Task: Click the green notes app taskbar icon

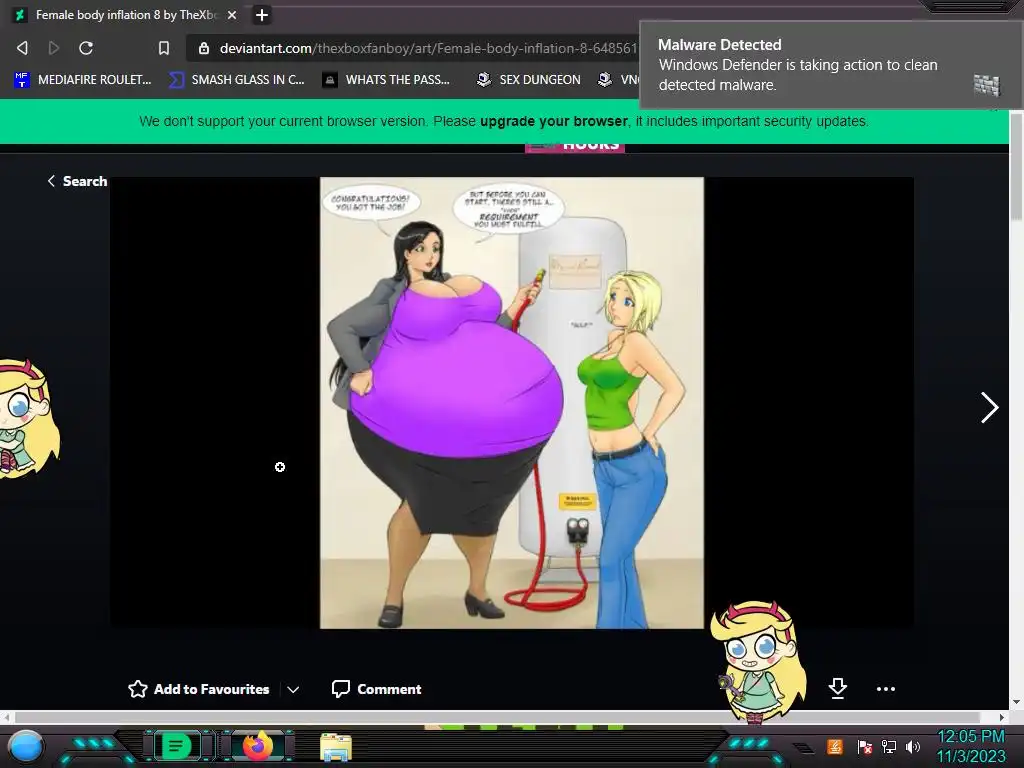Action: pos(175,746)
